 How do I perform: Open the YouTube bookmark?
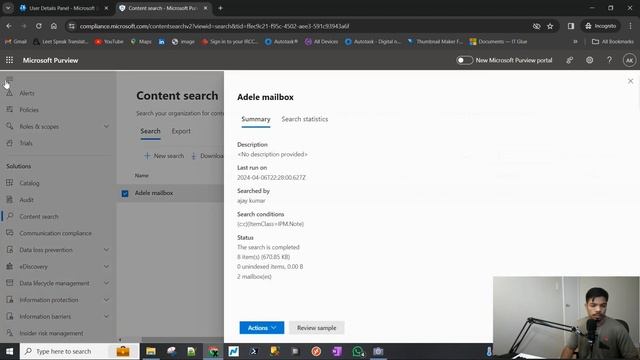[x=109, y=42]
